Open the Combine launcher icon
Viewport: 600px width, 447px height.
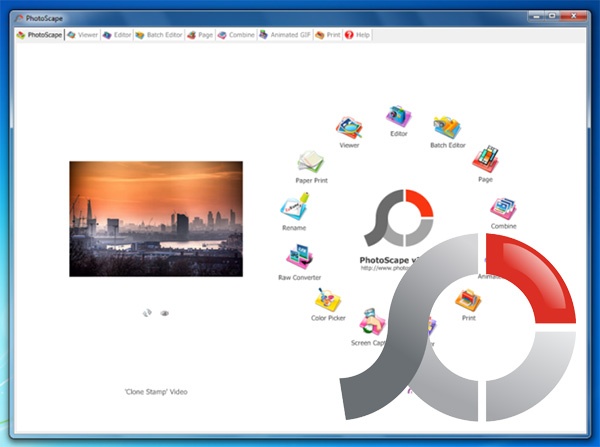click(x=503, y=209)
